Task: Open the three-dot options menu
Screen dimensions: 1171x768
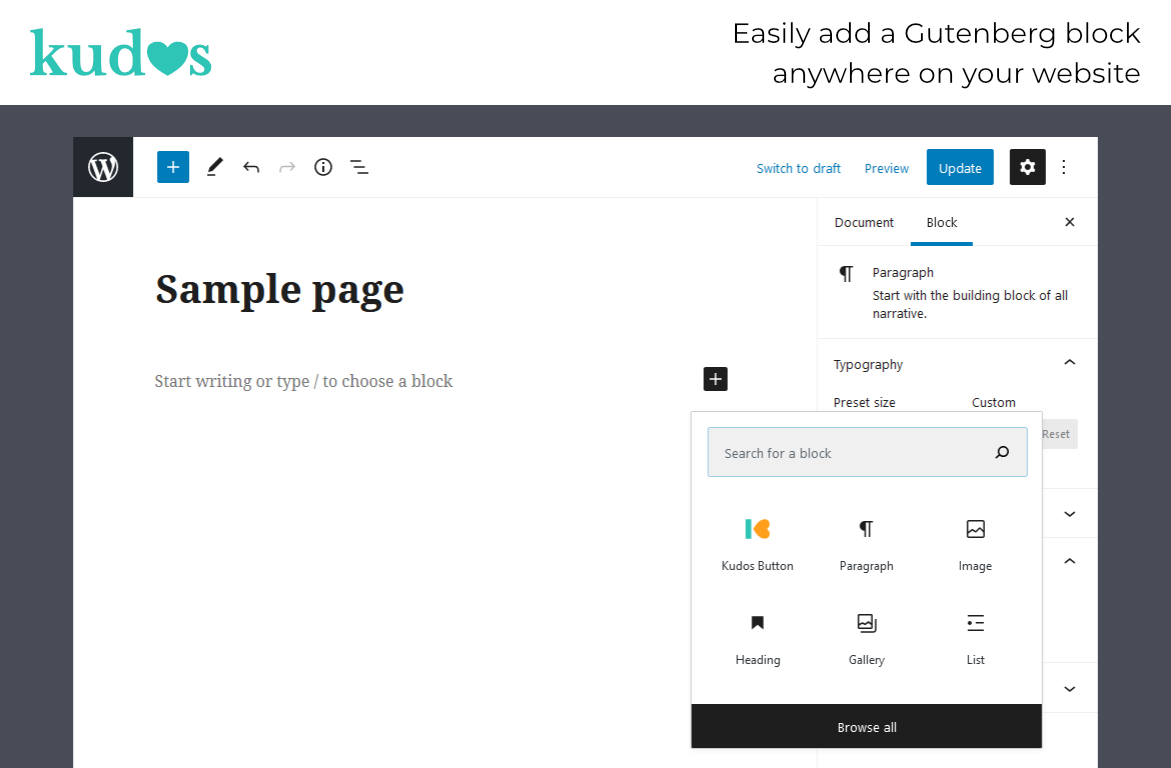Action: pos(1064,167)
